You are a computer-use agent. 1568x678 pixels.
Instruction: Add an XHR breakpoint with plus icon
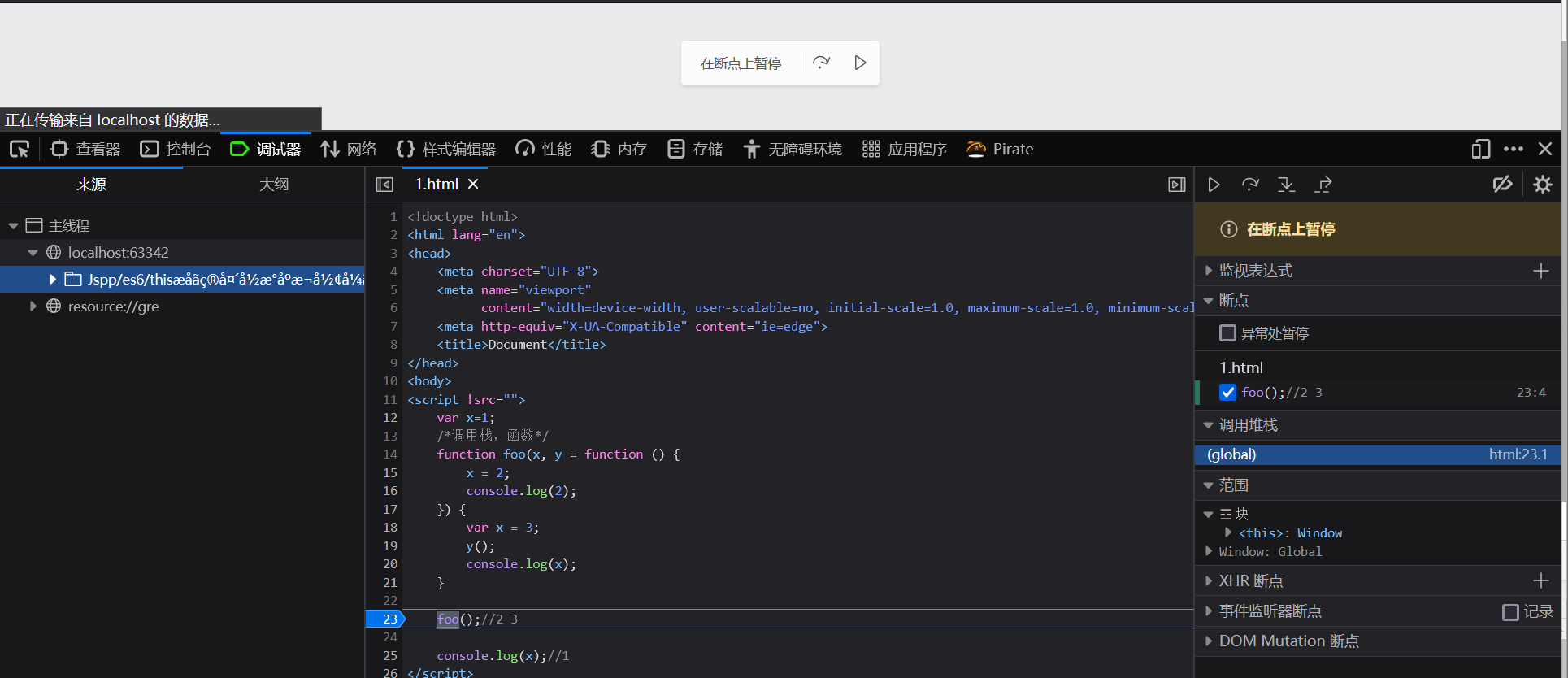pyautogui.click(x=1540, y=580)
